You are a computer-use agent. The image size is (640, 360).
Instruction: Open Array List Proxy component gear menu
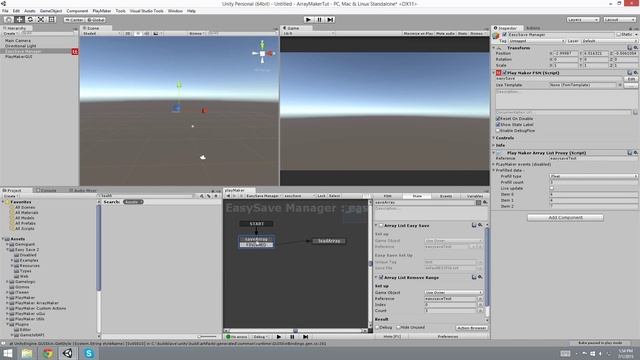pyautogui.click(x=636, y=153)
